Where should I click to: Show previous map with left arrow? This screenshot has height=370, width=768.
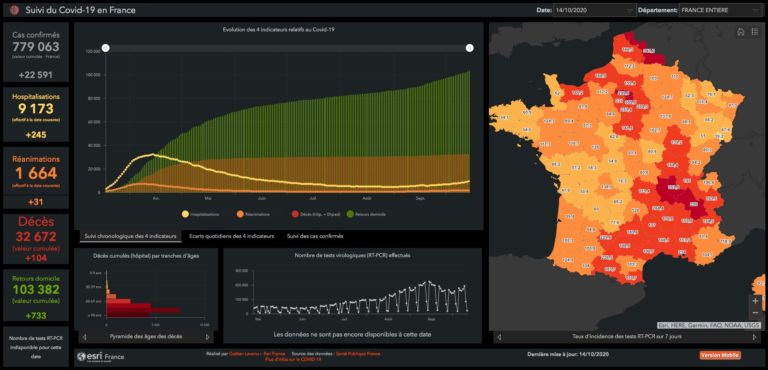(x=499, y=337)
